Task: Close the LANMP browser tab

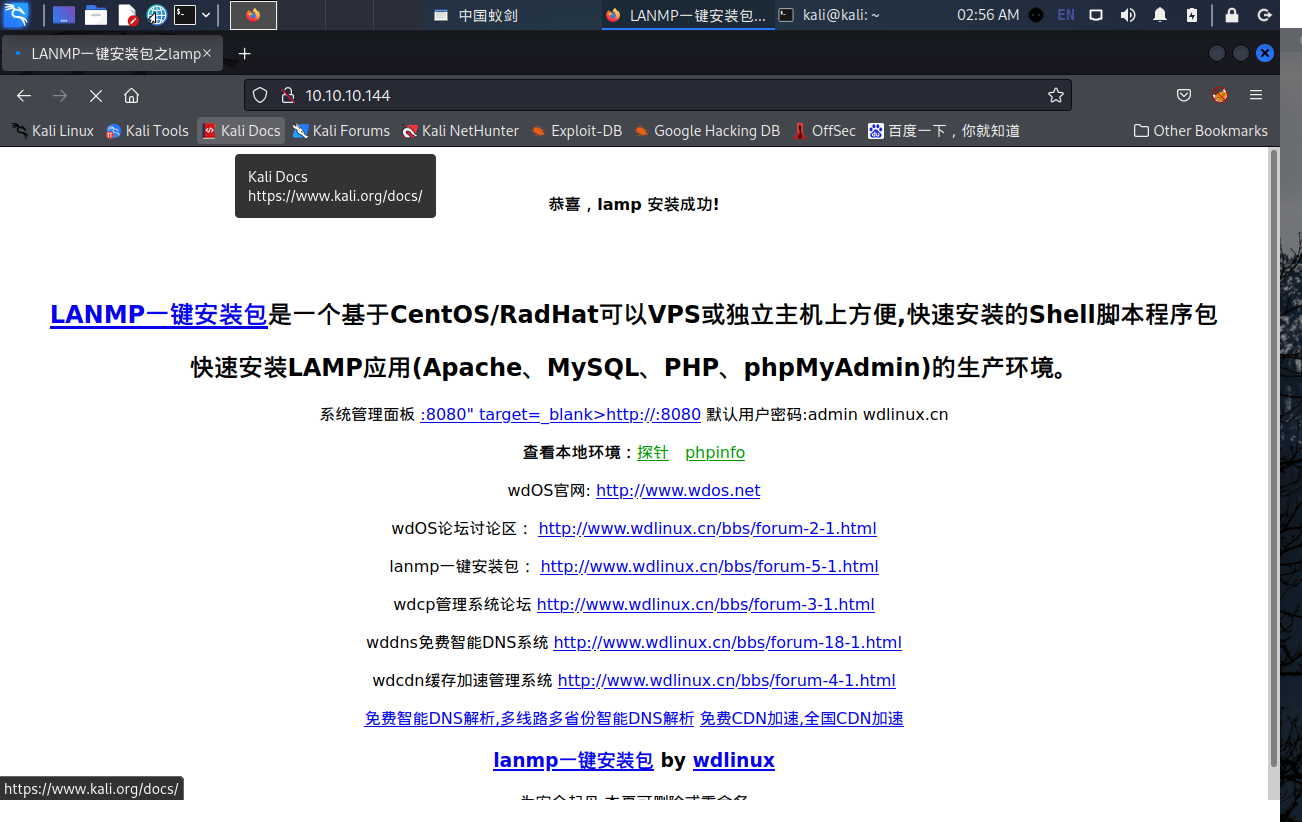Action: click(207, 53)
